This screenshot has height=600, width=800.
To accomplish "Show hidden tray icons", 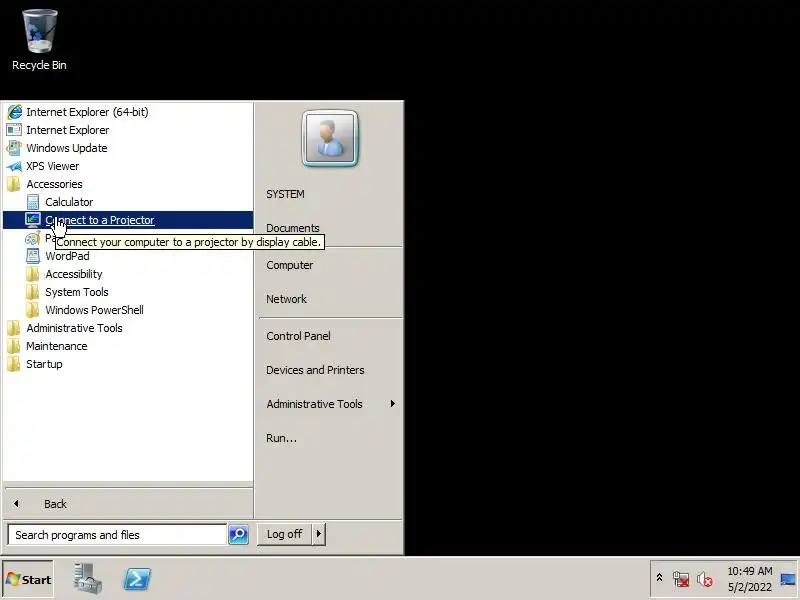I will (x=659, y=578).
